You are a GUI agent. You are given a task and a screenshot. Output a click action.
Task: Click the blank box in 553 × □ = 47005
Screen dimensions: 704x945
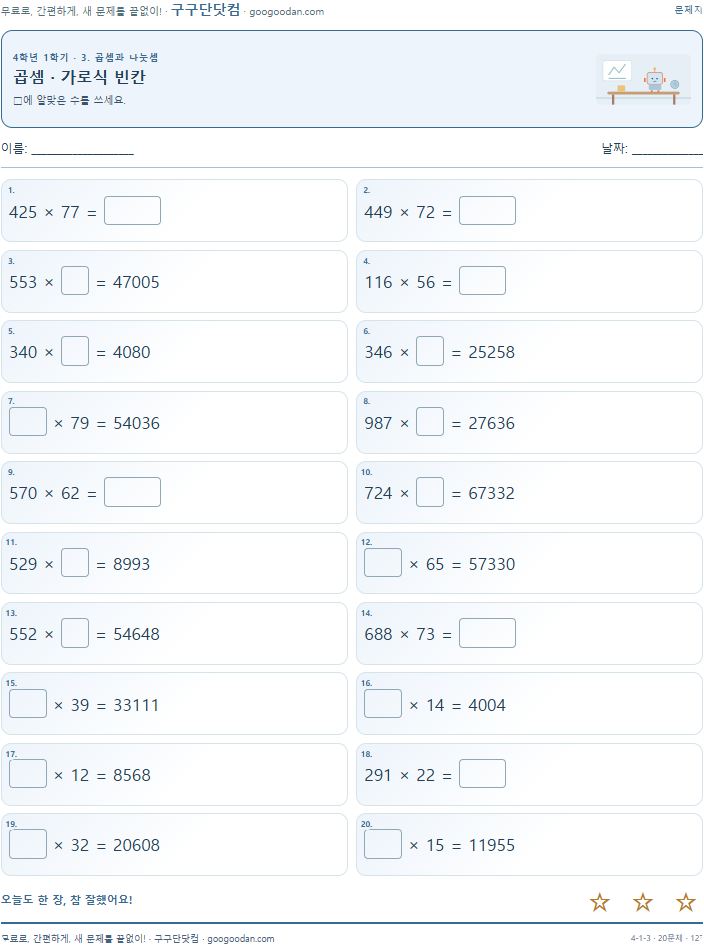[75, 281]
